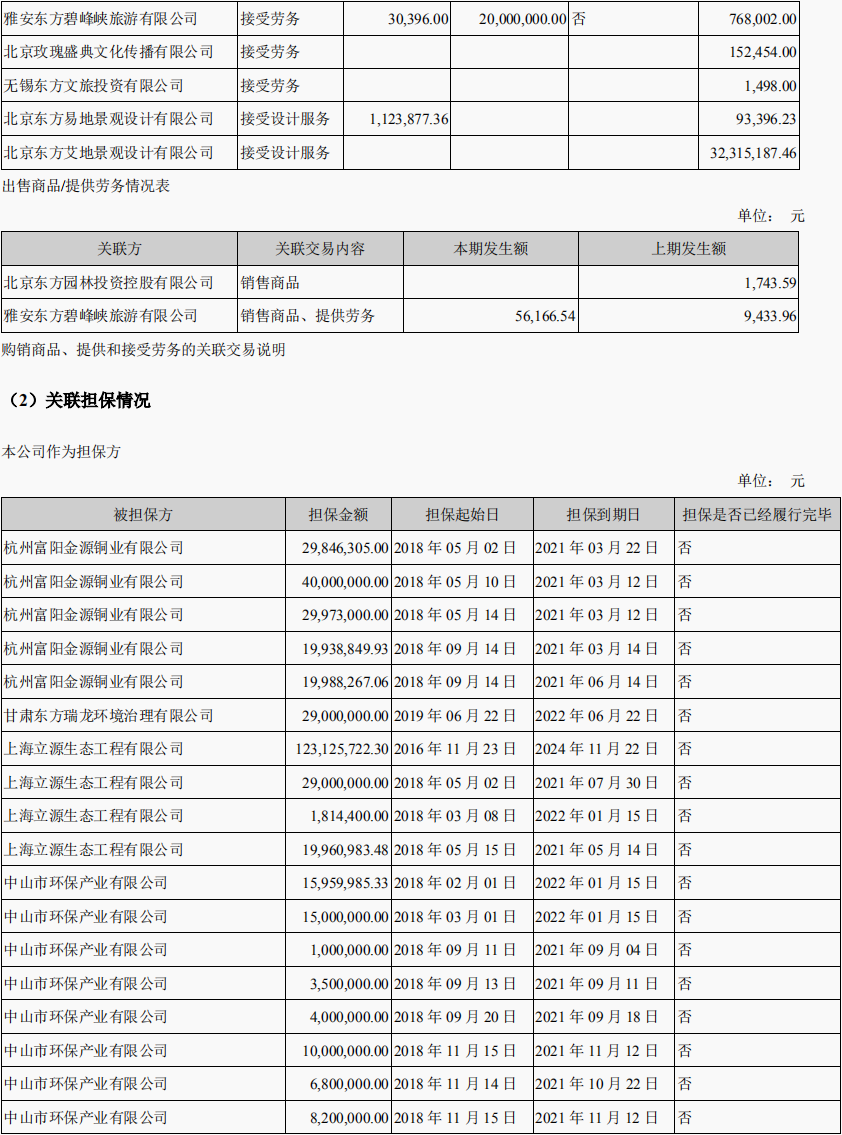Select the maturity date 2021年10月22日
Viewport: 842px width, 1135px height.
tap(597, 1084)
